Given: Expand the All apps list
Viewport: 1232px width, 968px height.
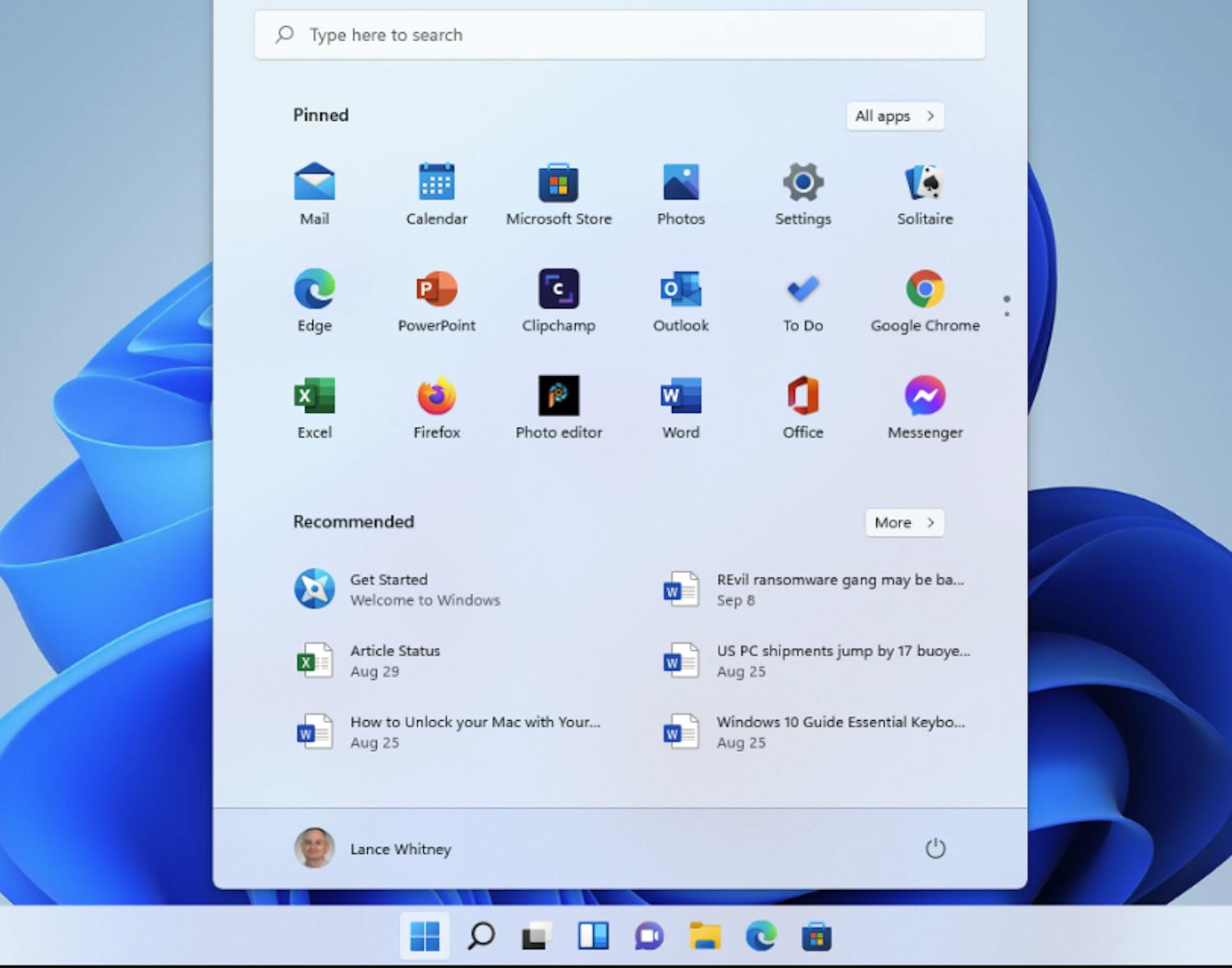Looking at the screenshot, I should click(894, 116).
